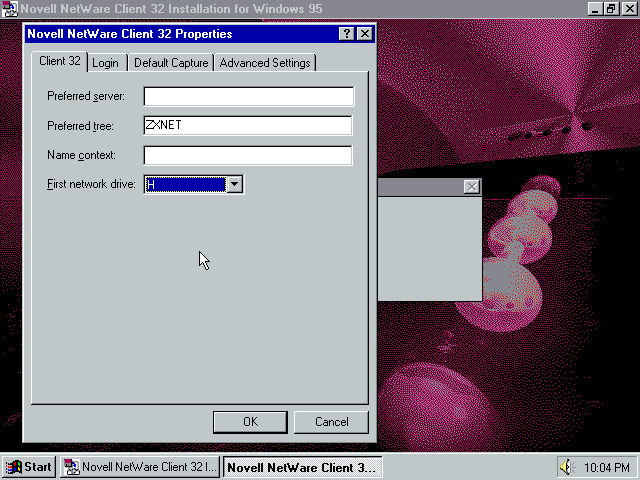Click the Preferred server input field
Screen dimensions: 640x480
point(249,96)
